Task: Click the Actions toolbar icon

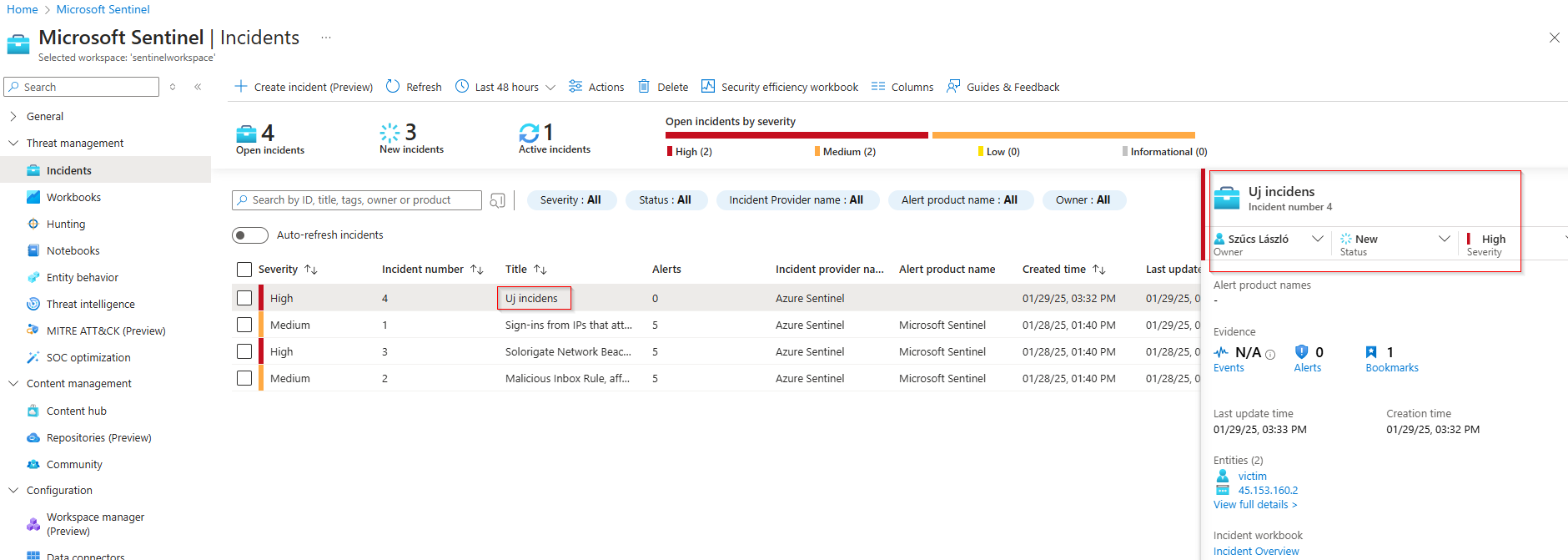Action: pyautogui.click(x=575, y=87)
